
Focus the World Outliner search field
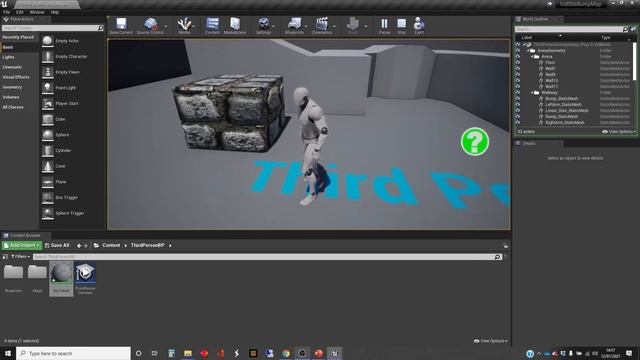pyautogui.click(x=569, y=29)
